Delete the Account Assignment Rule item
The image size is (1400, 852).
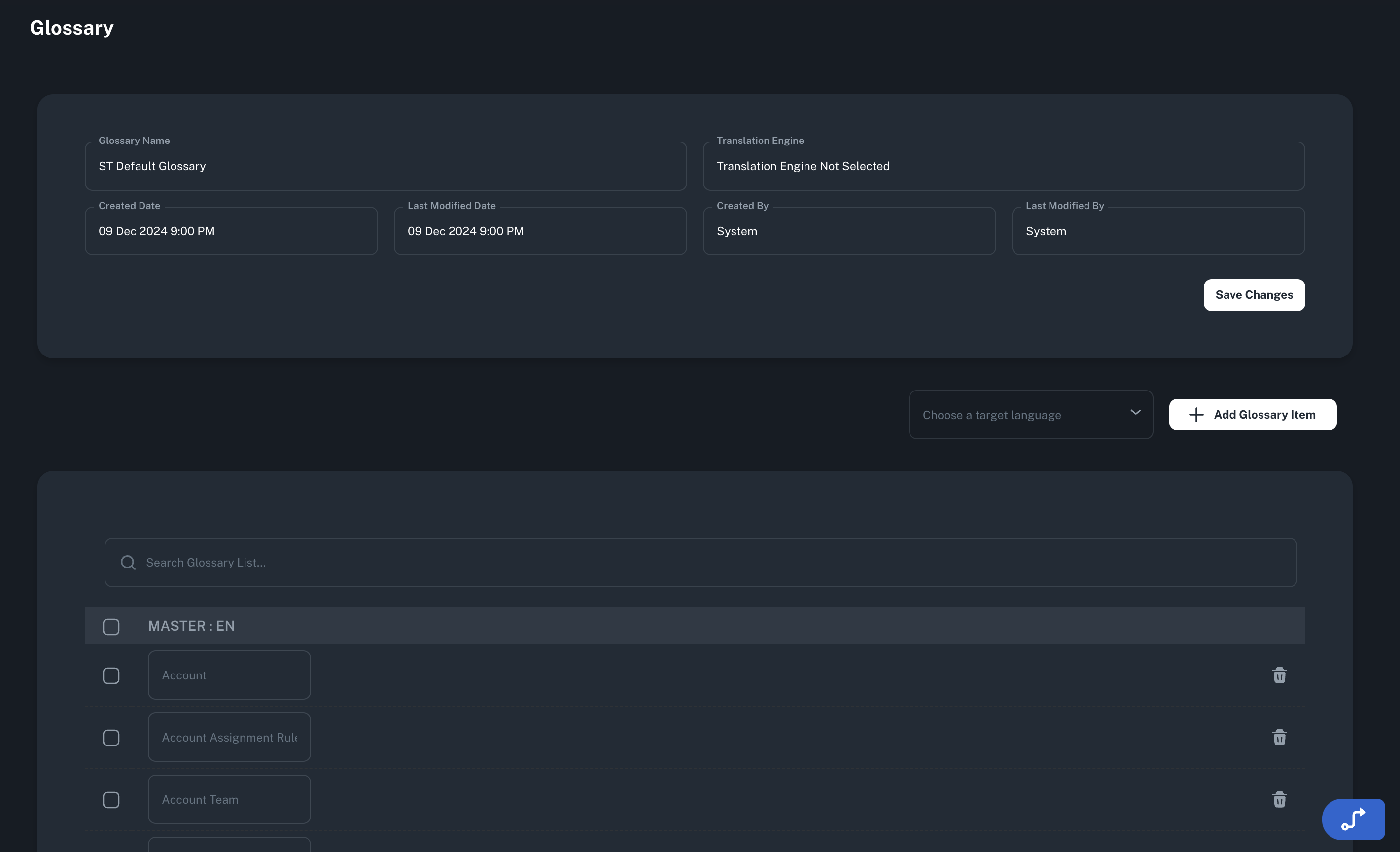coord(1279,737)
